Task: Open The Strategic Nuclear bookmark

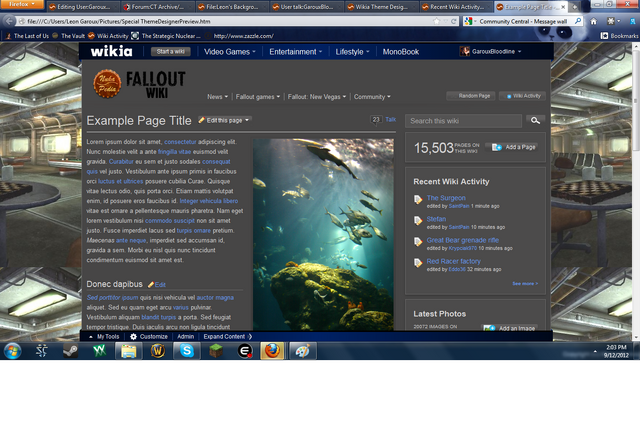Action: coord(166,36)
